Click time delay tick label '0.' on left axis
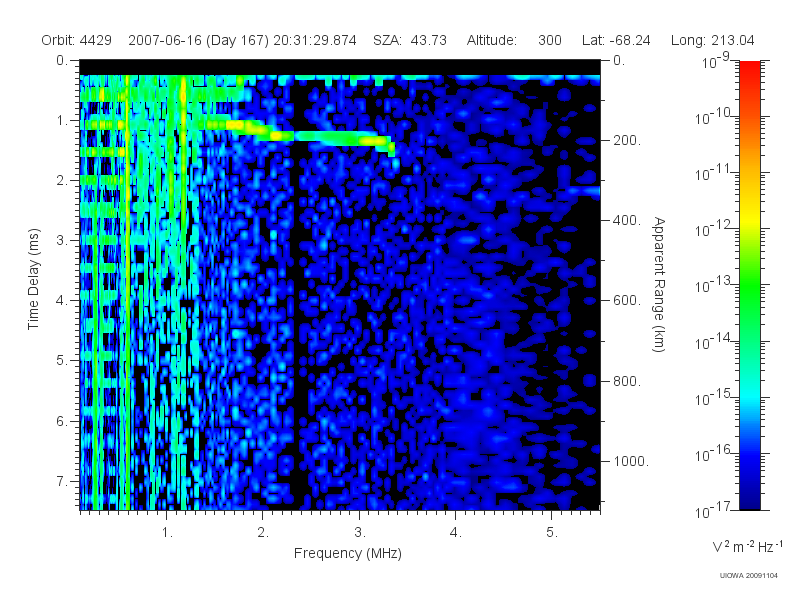The width and height of the screenshot is (800, 600). click(x=62, y=61)
